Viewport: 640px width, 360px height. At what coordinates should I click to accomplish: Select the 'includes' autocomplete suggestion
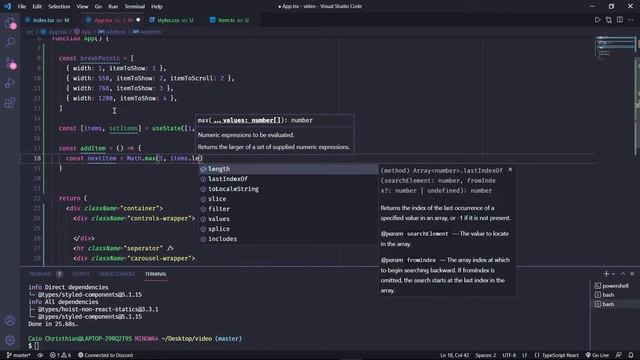288,239
